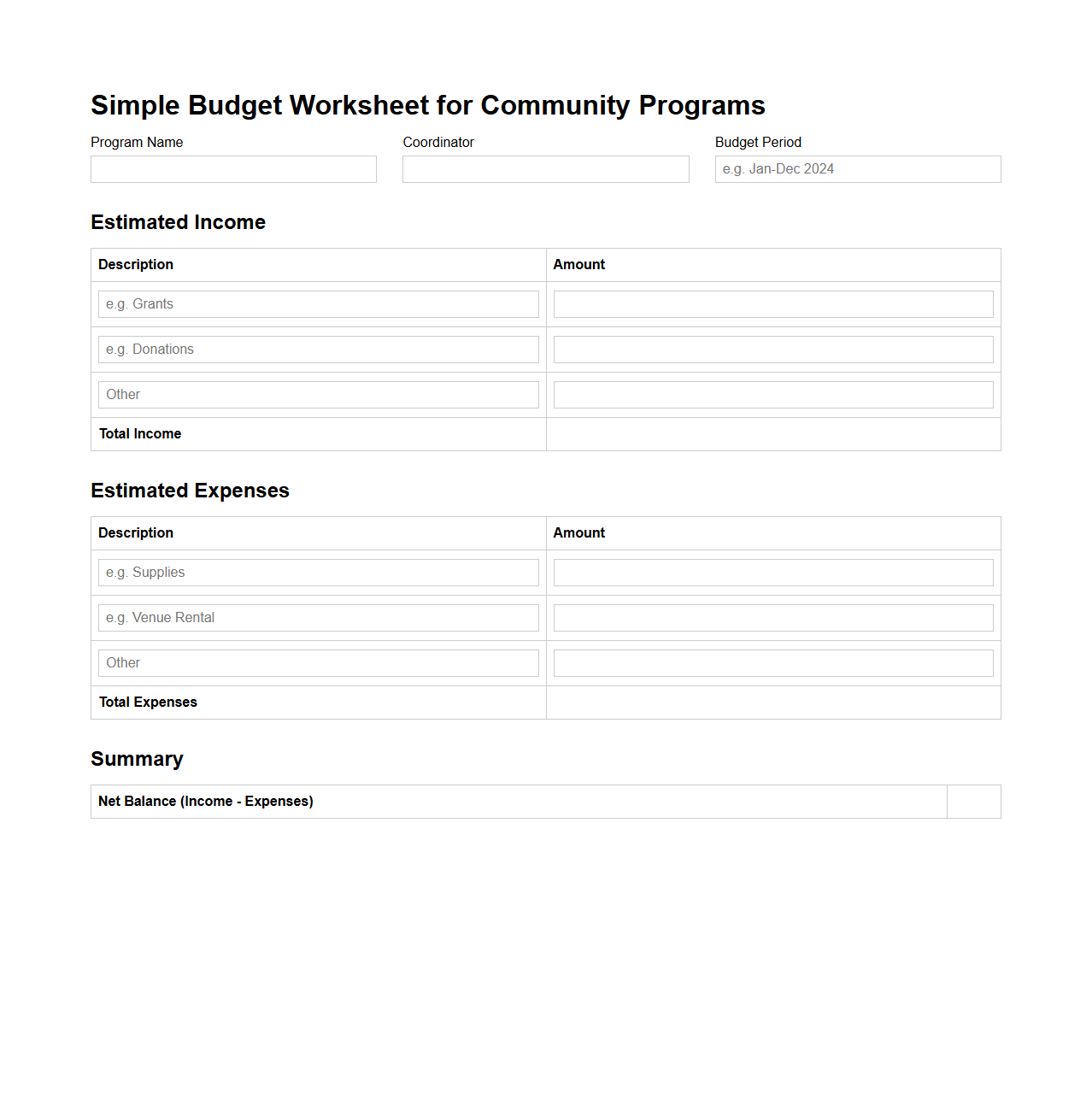
Task: Click the Summary heading
Action: (x=137, y=759)
